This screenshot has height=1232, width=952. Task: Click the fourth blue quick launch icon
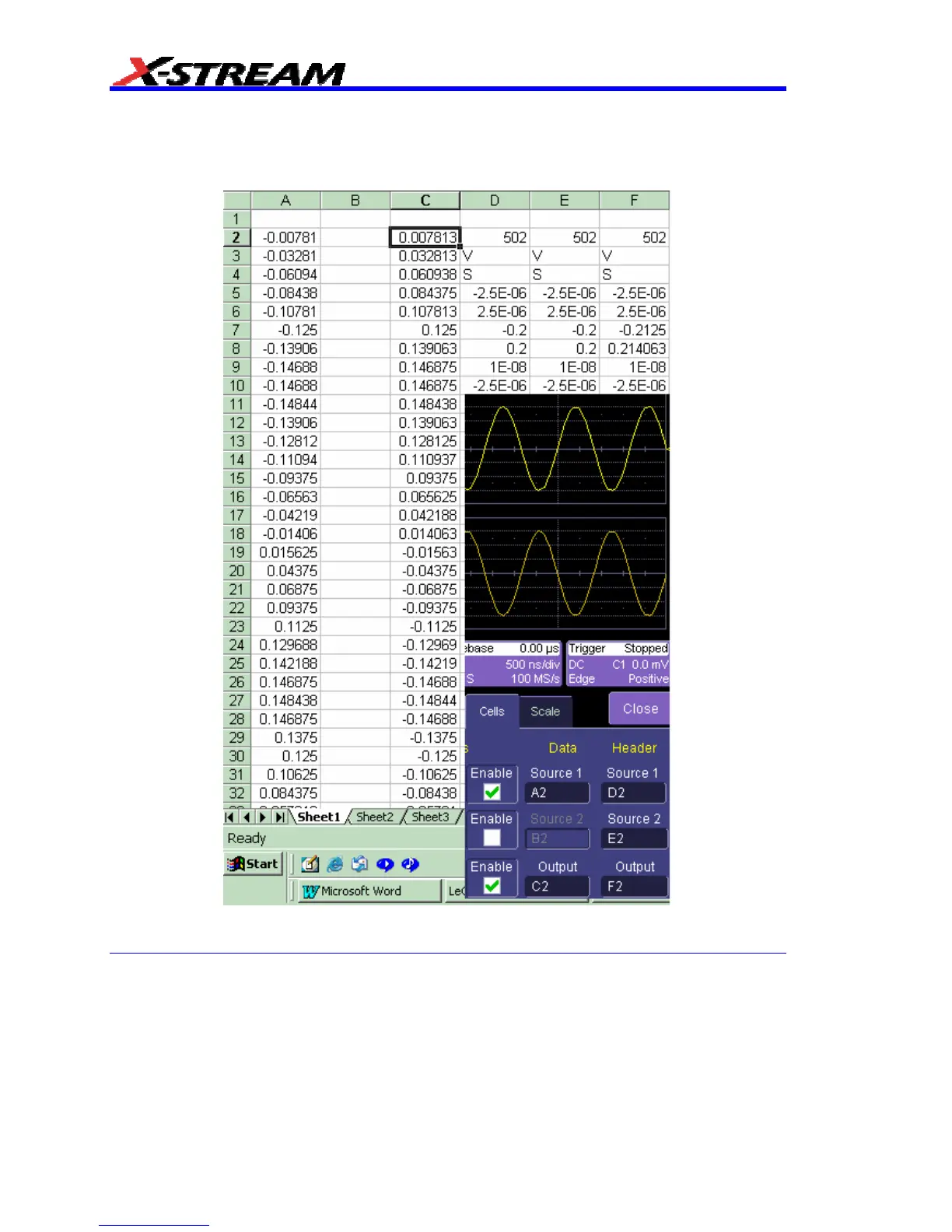[385, 864]
